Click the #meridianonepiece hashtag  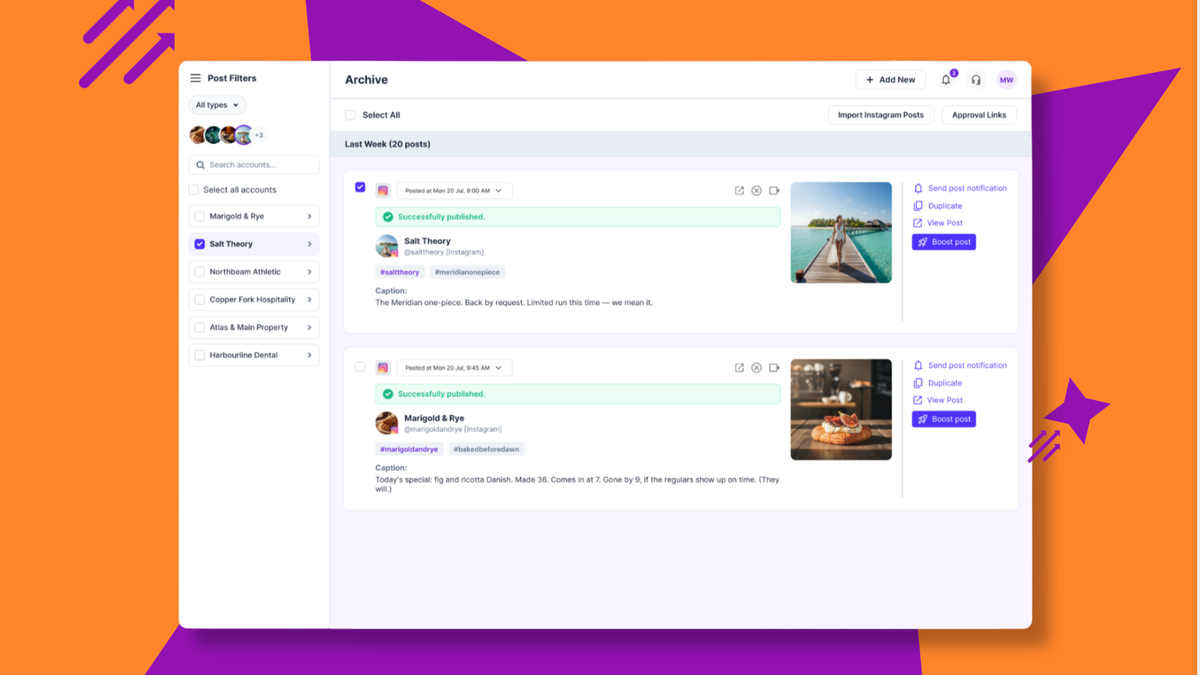tap(467, 272)
